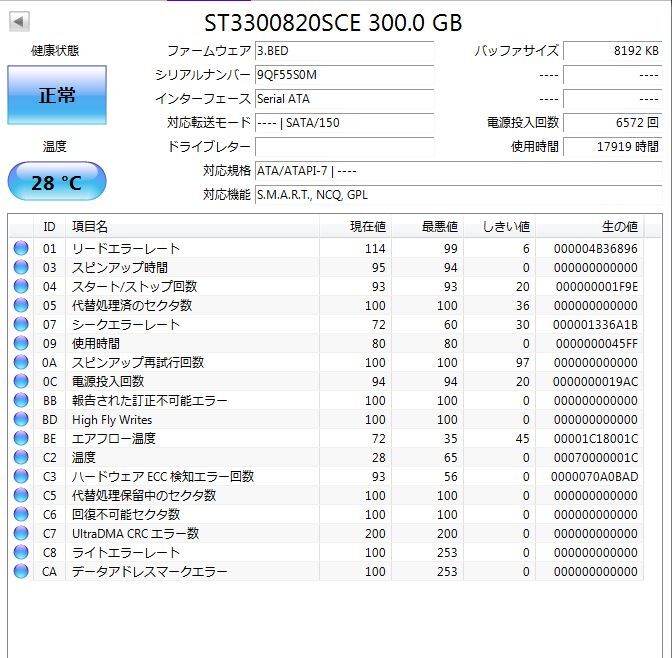The image size is (672, 658).
Task: Click the 健康状態 label
Action: click(55, 51)
